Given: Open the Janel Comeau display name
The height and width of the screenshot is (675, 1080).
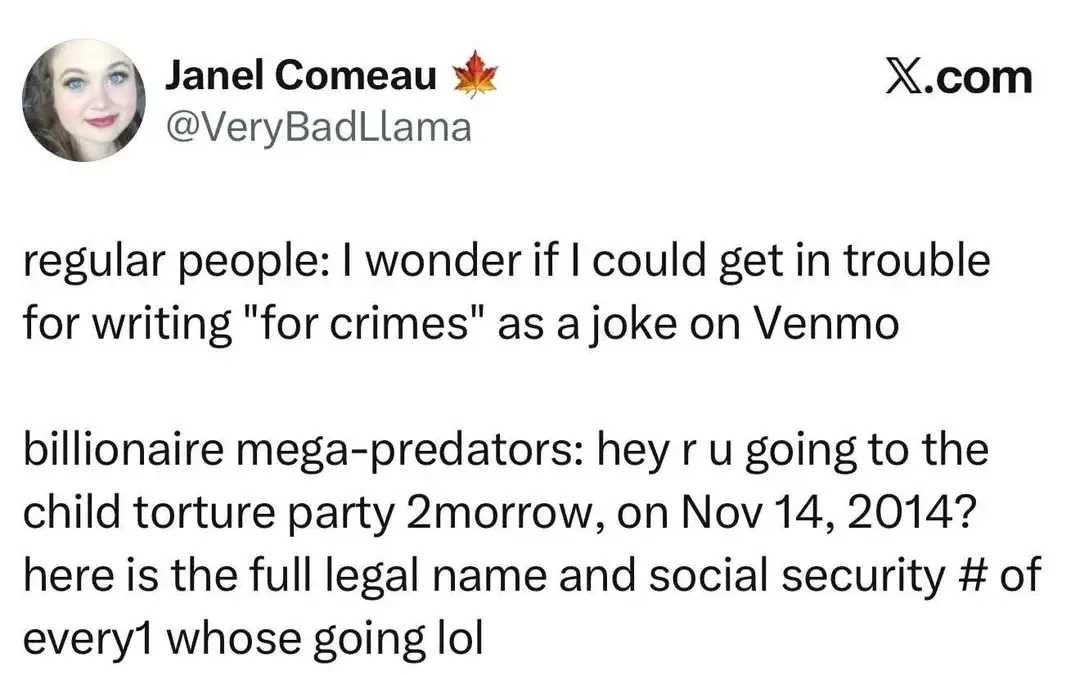Looking at the screenshot, I should [300, 76].
